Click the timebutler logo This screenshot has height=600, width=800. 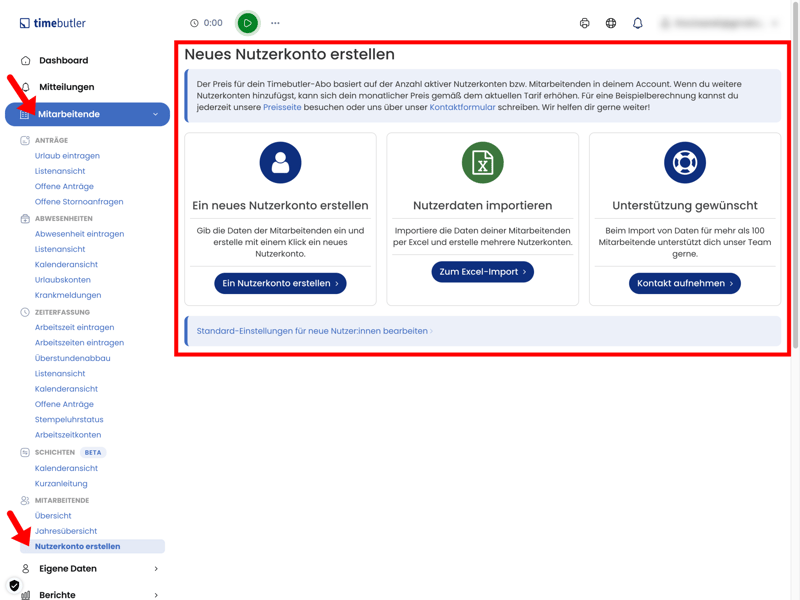click(x=53, y=23)
